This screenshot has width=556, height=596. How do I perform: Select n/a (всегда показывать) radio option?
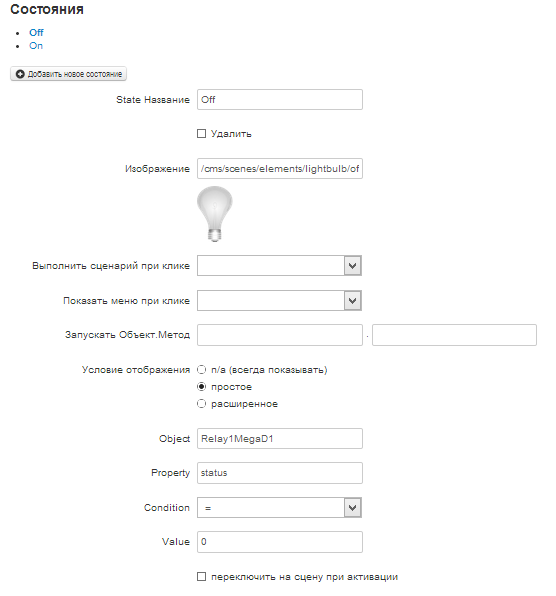[201, 369]
